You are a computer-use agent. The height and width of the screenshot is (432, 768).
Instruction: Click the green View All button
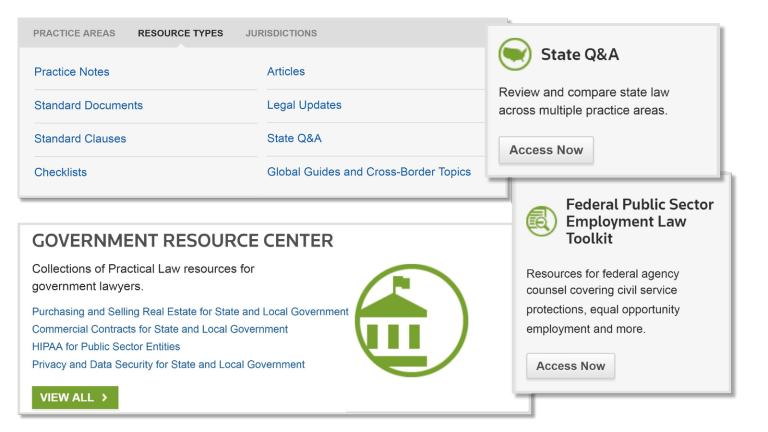75,397
